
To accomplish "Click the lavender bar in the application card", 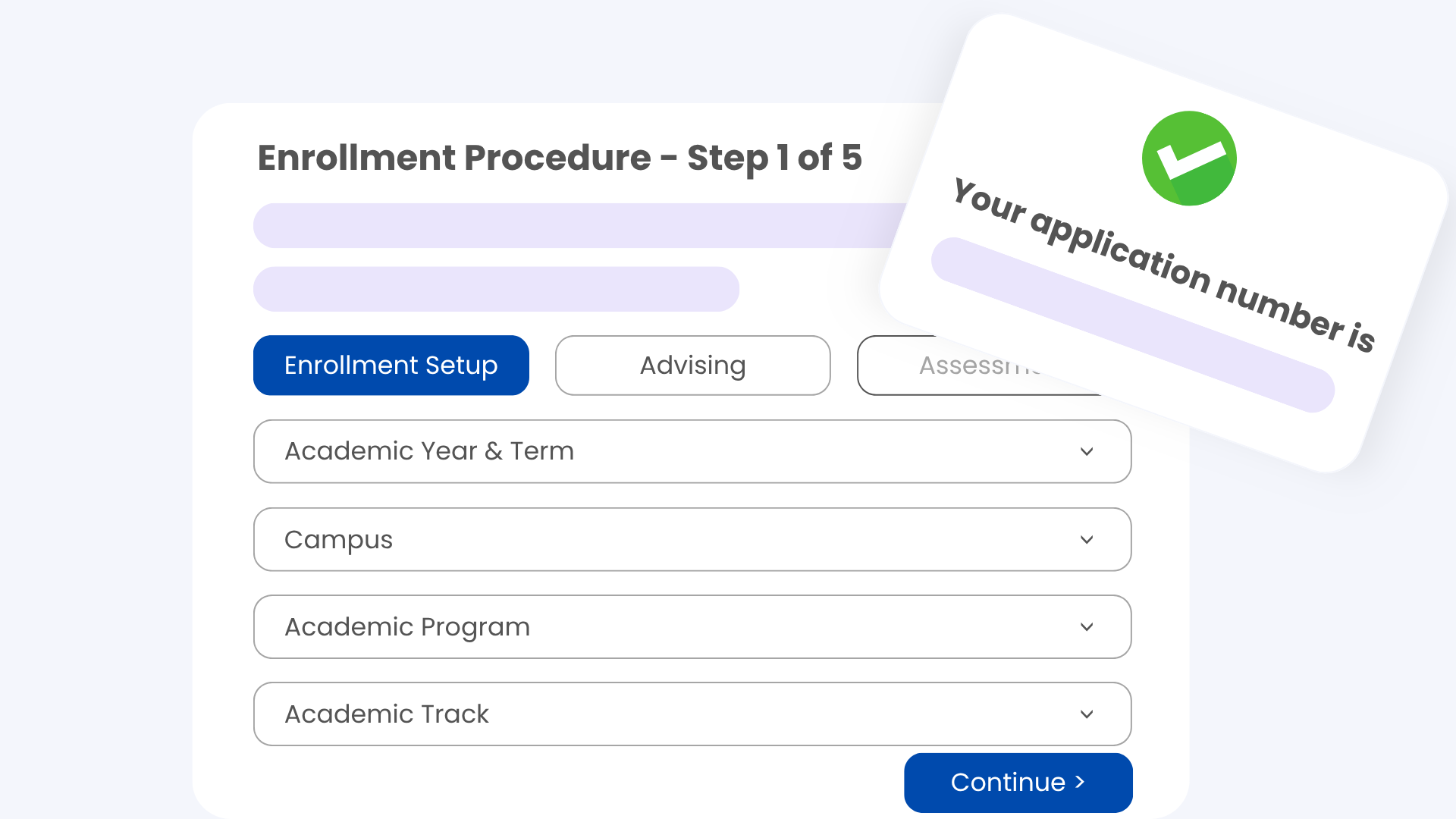I will coord(1132,325).
